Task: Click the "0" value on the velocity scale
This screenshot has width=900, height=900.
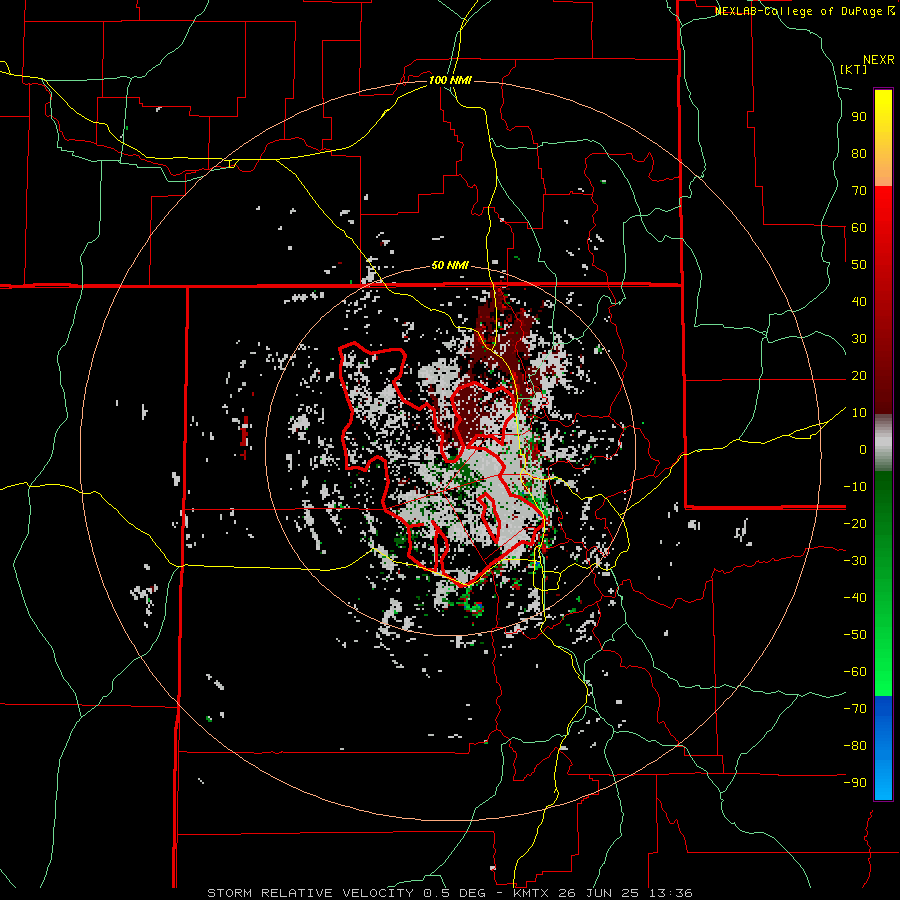Action: (863, 449)
